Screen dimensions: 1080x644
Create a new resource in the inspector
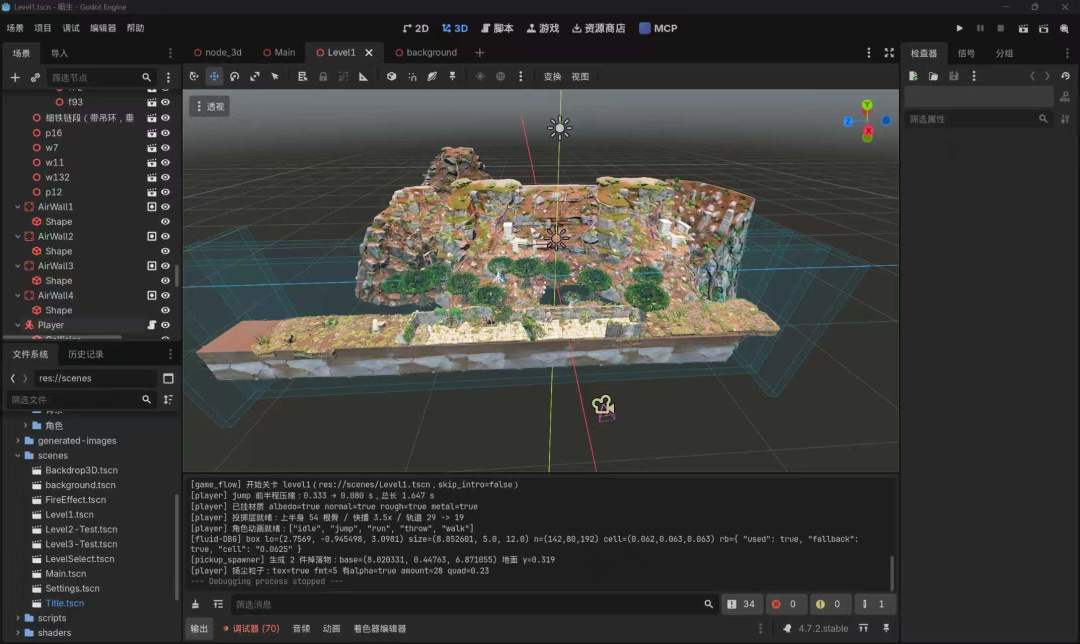913,76
